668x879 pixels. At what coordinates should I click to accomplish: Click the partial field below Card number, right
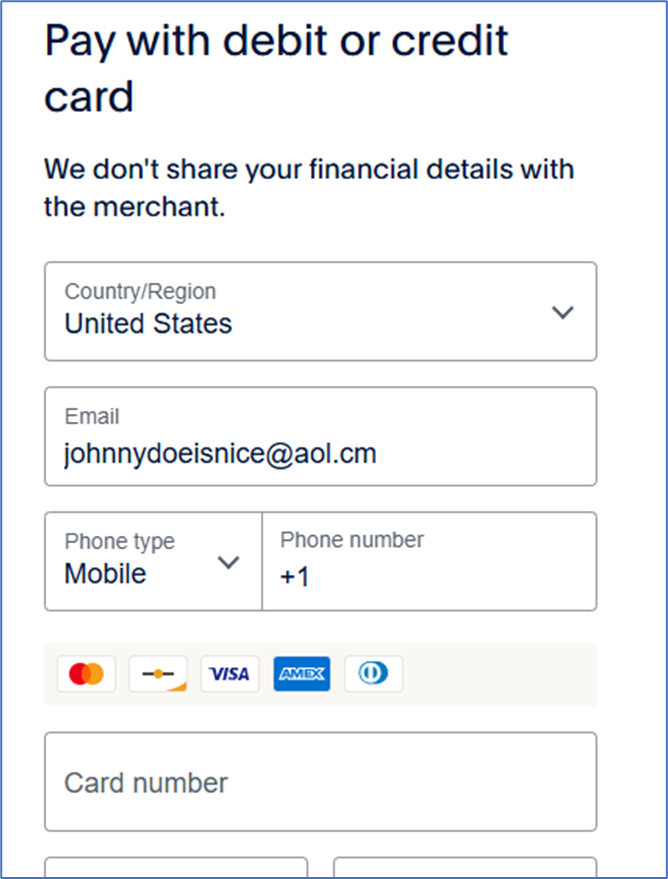(465, 868)
